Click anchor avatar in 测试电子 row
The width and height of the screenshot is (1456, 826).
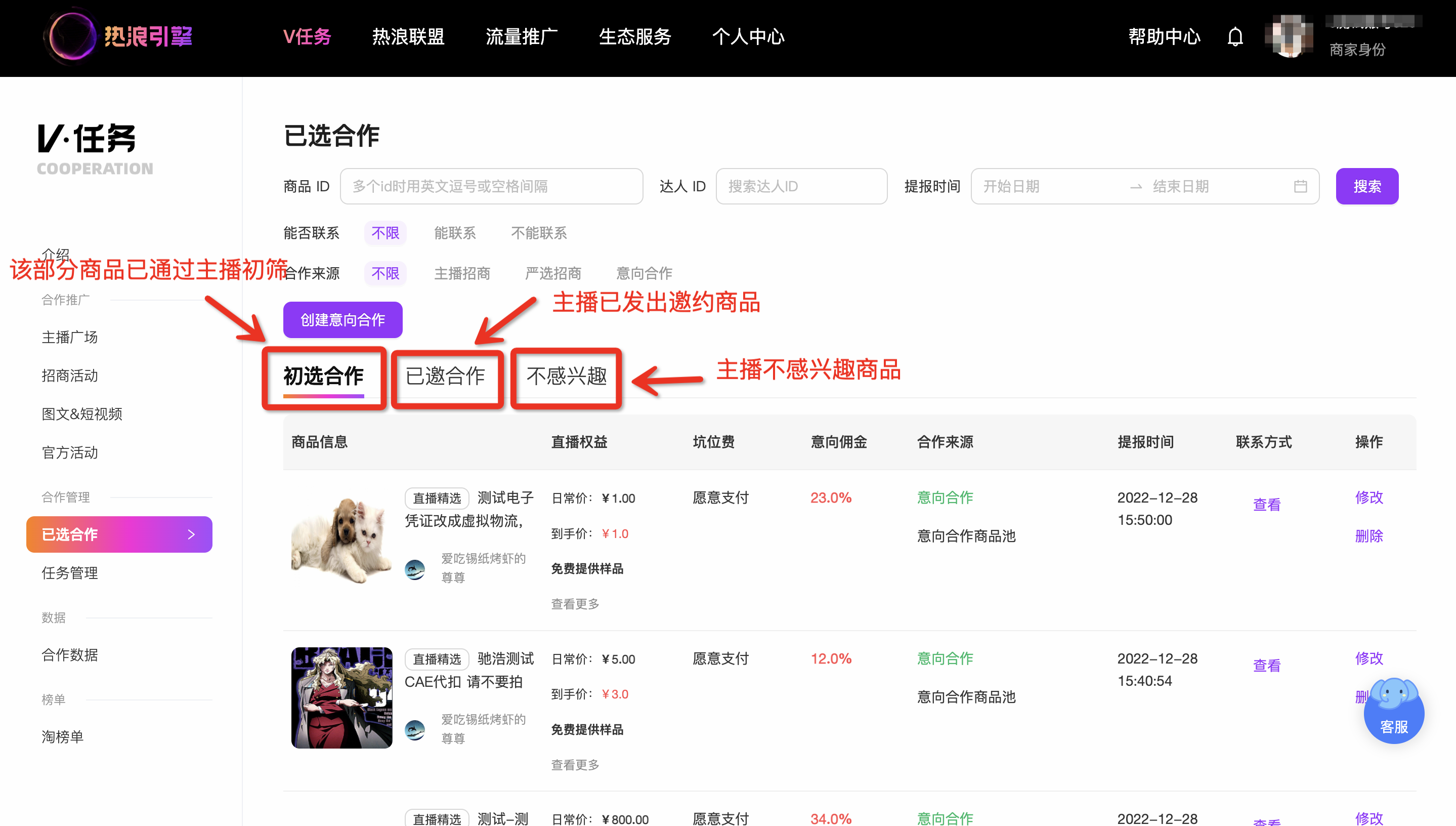tap(415, 569)
